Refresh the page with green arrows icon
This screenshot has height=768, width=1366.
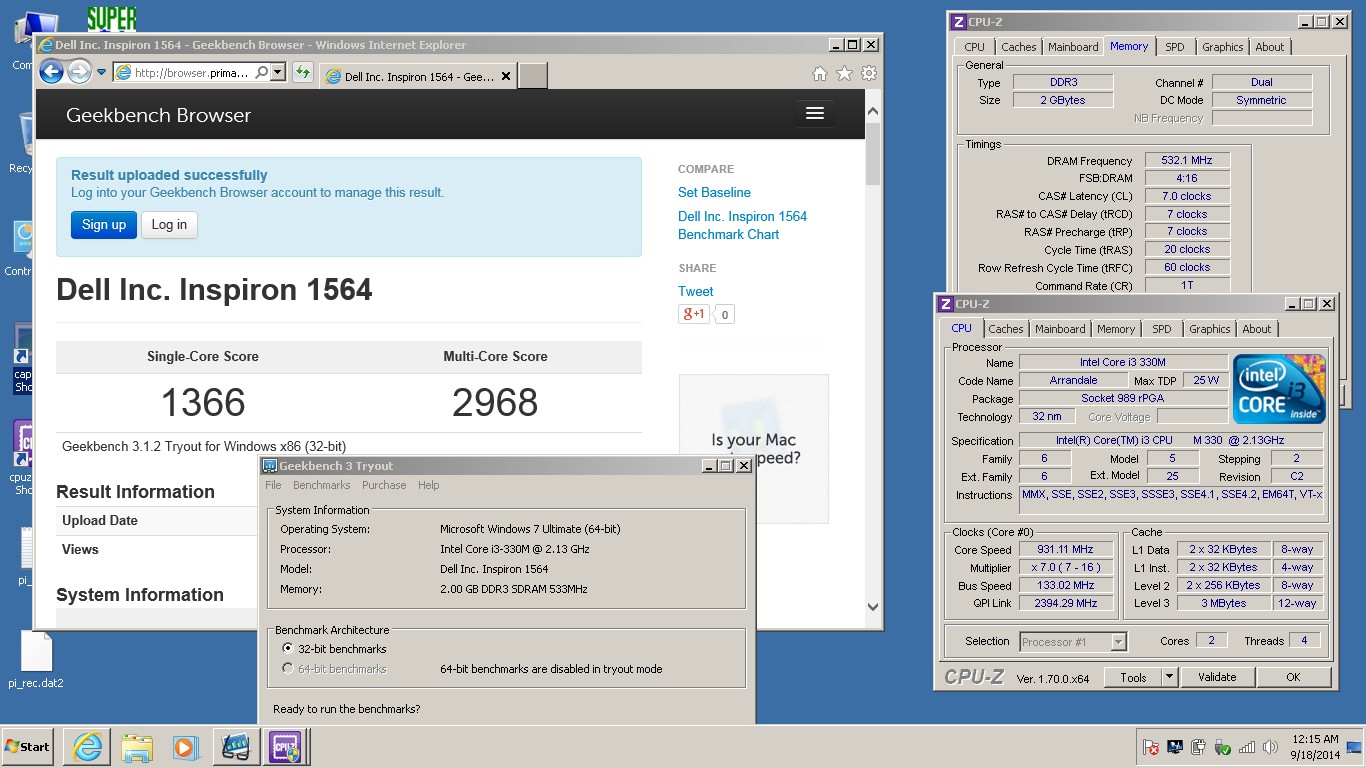coord(302,72)
